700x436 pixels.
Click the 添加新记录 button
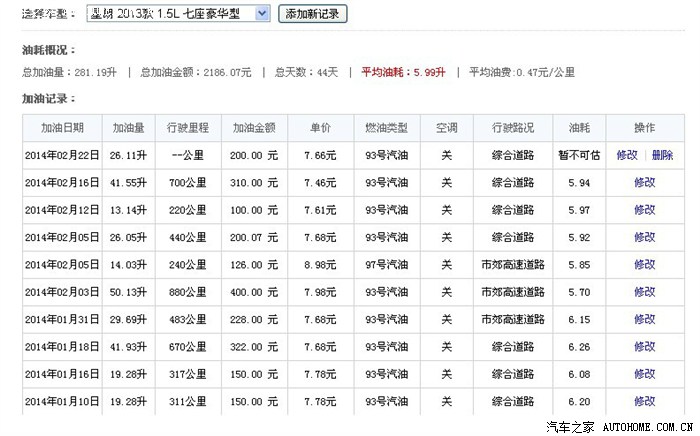tap(311, 14)
